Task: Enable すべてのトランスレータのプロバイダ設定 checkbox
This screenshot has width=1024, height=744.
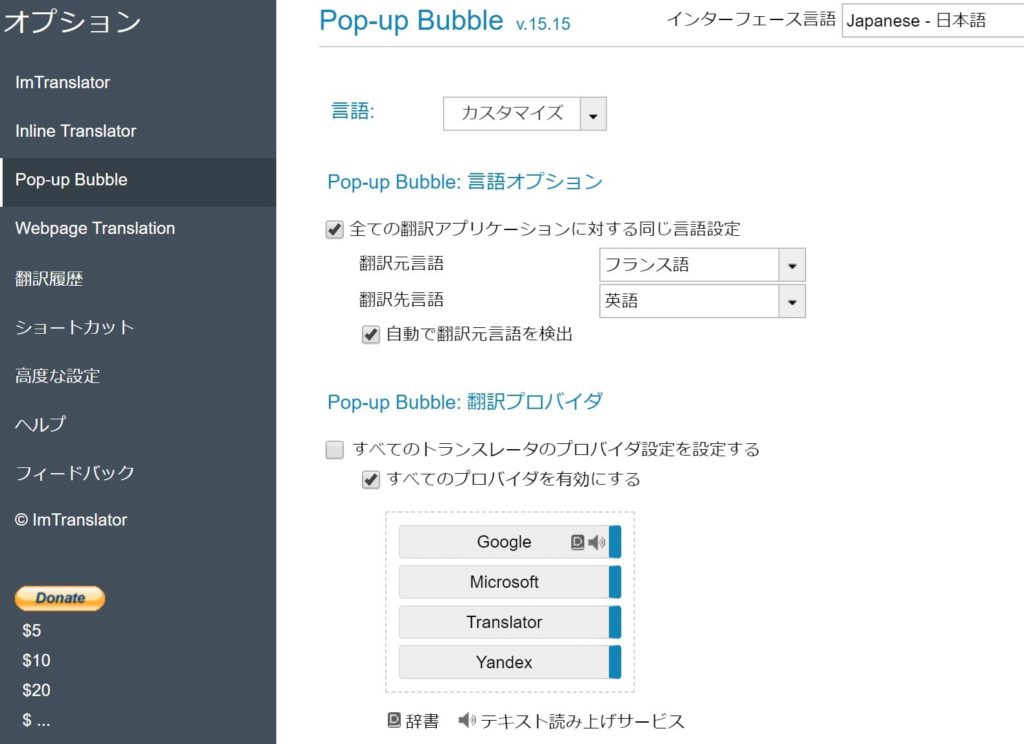Action: [x=335, y=449]
